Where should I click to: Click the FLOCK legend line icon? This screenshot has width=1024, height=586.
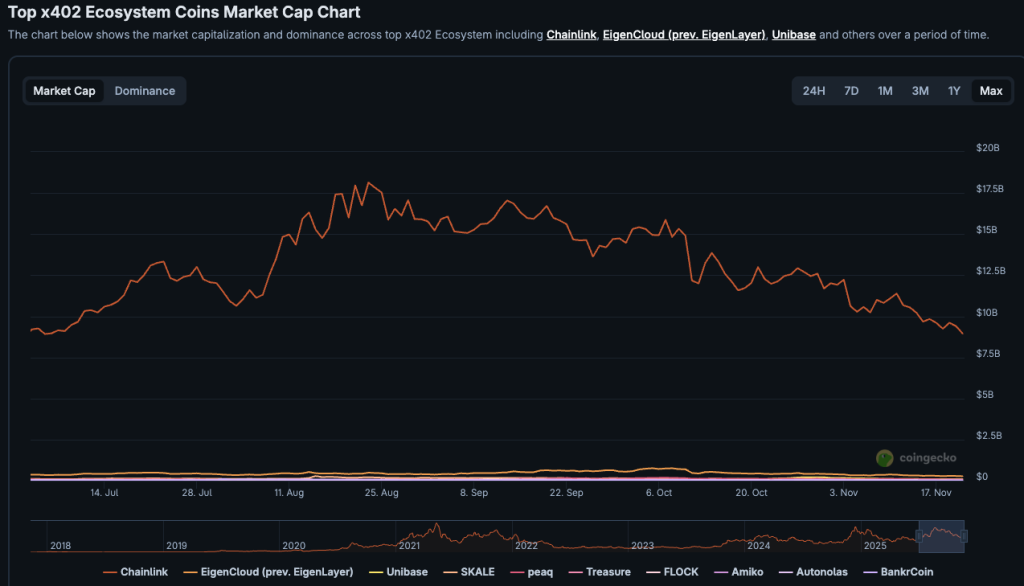pos(656,572)
